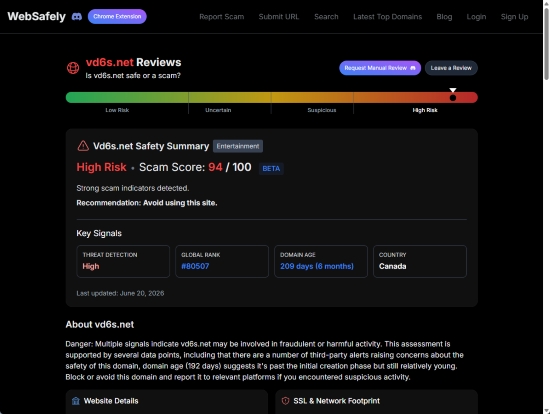Screen dimensions: 550x414
Task: Click 'Strong scam indicators detected.' text
Action: (133, 188)
